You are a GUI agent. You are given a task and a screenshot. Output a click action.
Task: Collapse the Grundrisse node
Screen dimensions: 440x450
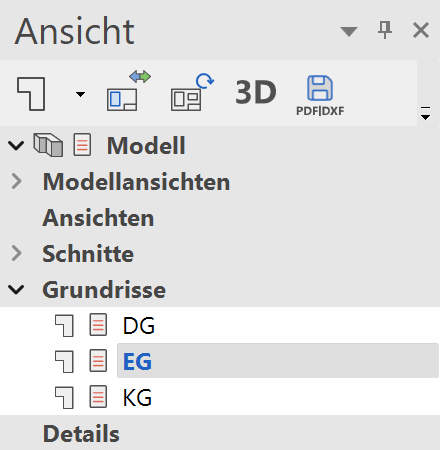16,290
